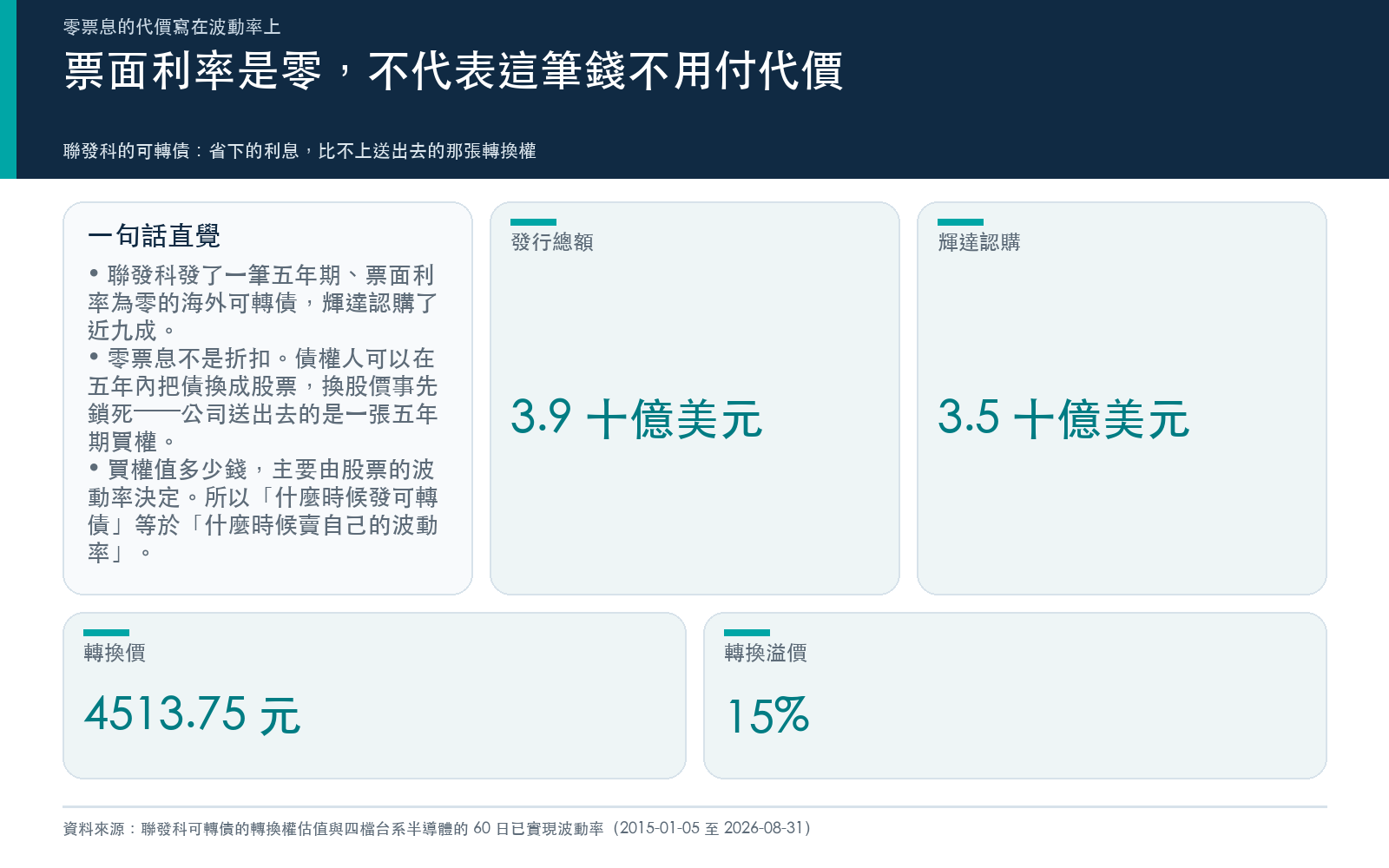Select the 發行總額 card label
This screenshot has width=1389, height=868.
pyautogui.click(x=552, y=242)
